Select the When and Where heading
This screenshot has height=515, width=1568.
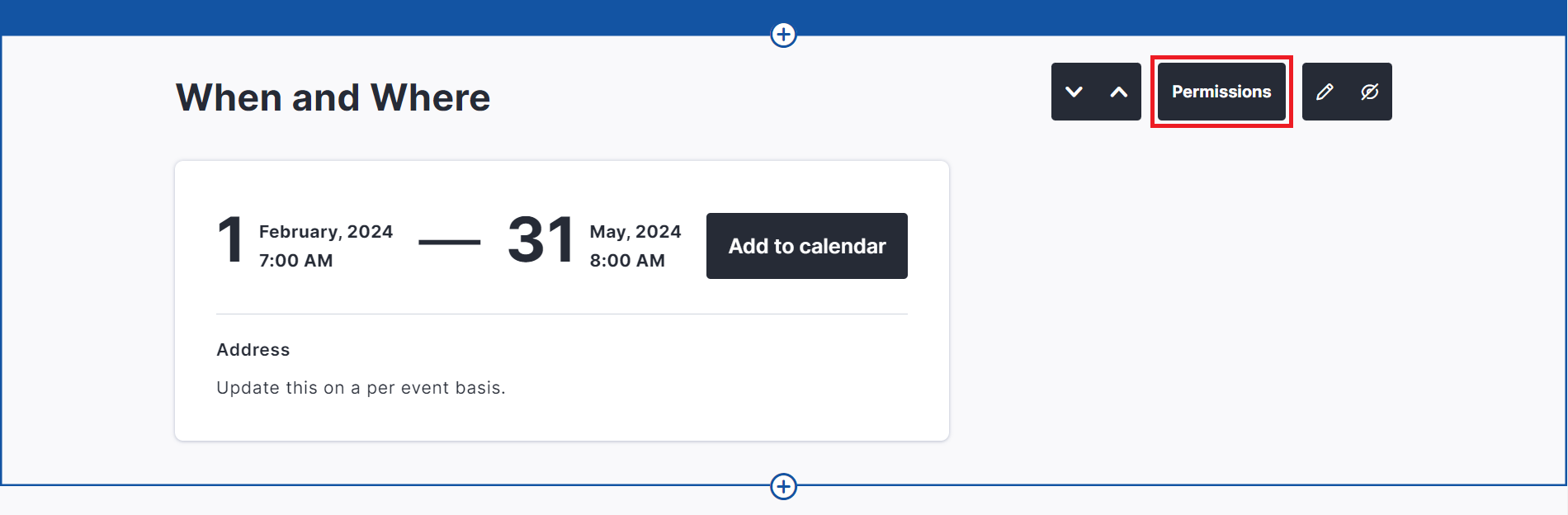(x=333, y=97)
